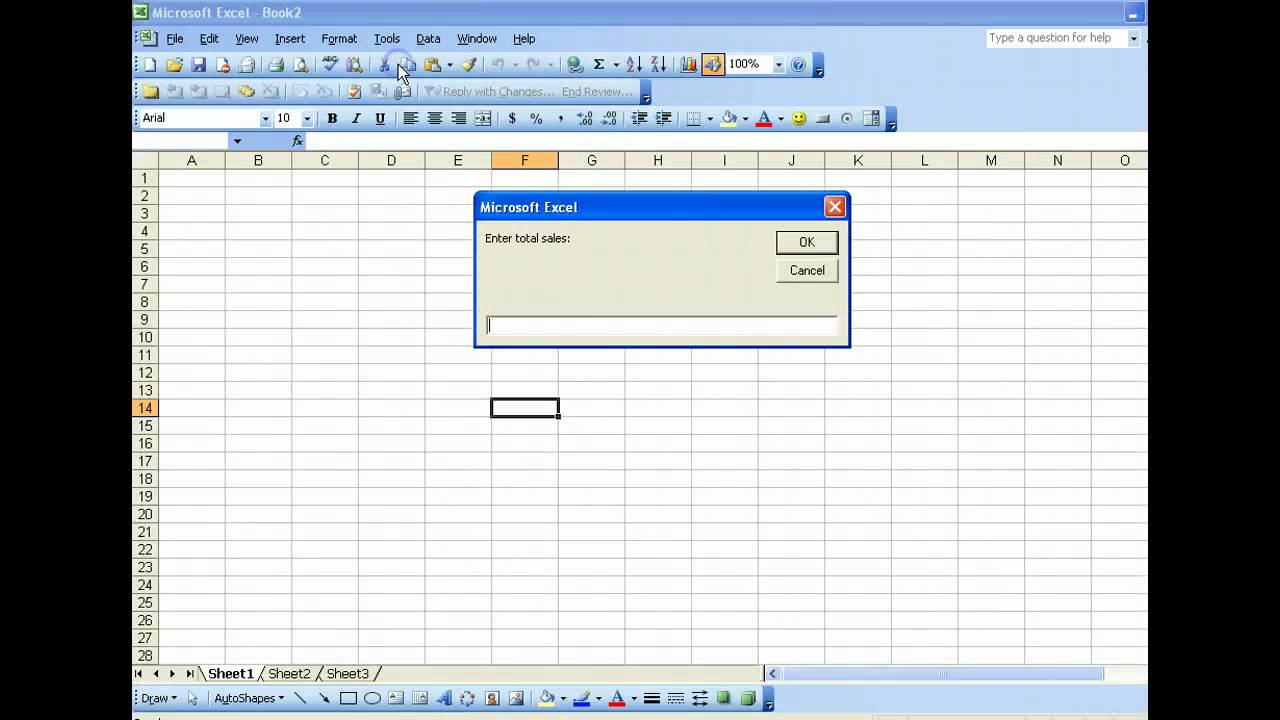Open Print Preview from the toolbar
This screenshot has width=1280, height=720.
click(x=300, y=65)
